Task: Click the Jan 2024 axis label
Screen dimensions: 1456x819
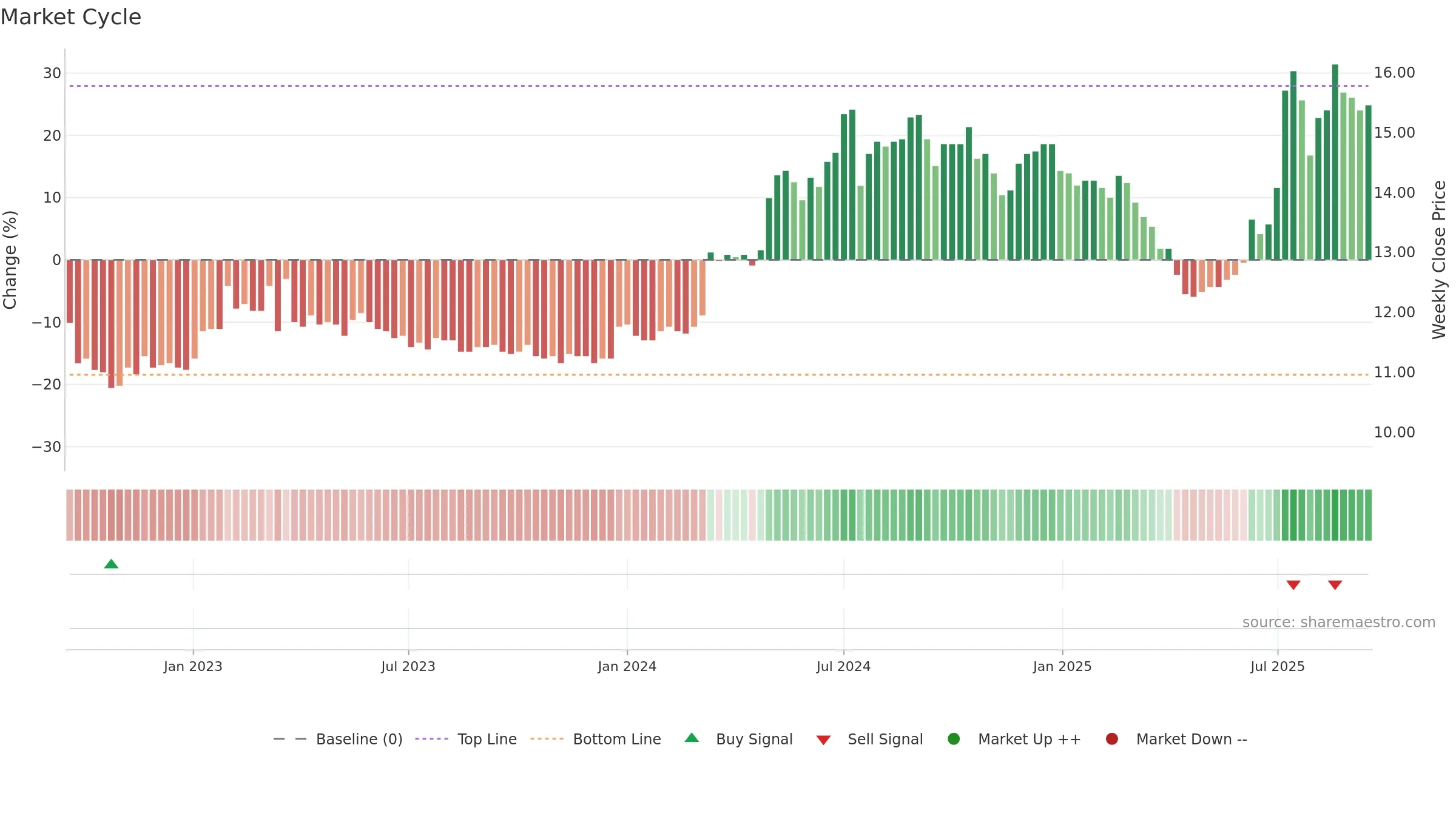Action: coord(627,667)
